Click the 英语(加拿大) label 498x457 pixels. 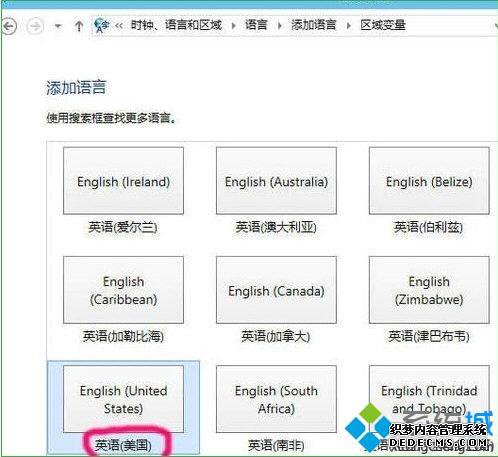(276, 336)
